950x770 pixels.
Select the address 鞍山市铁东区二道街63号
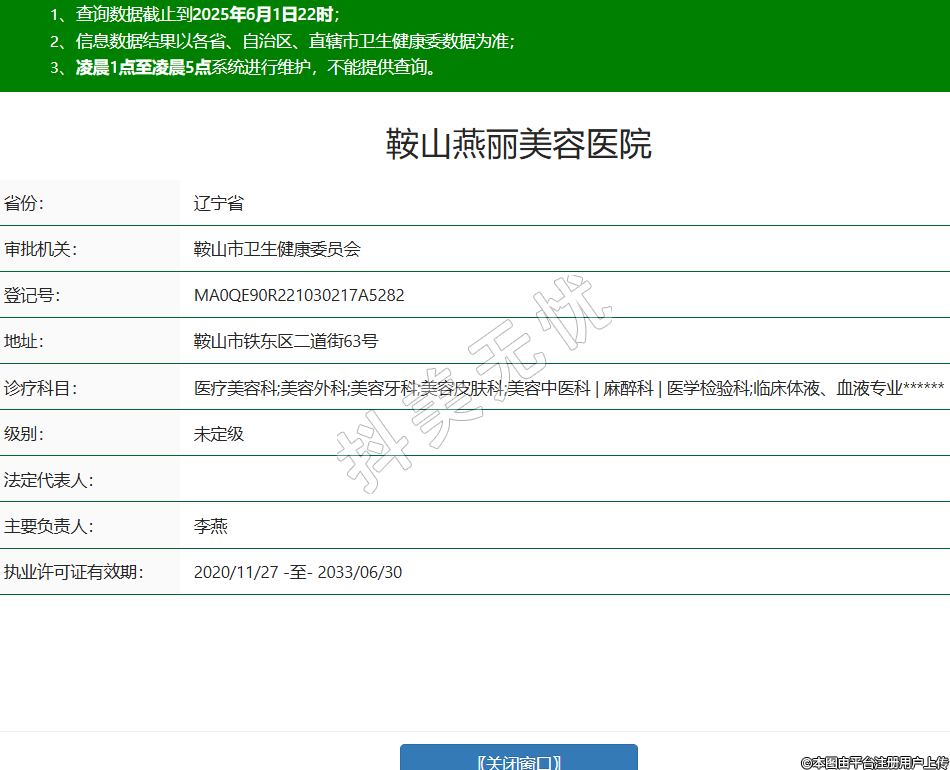click(x=286, y=341)
